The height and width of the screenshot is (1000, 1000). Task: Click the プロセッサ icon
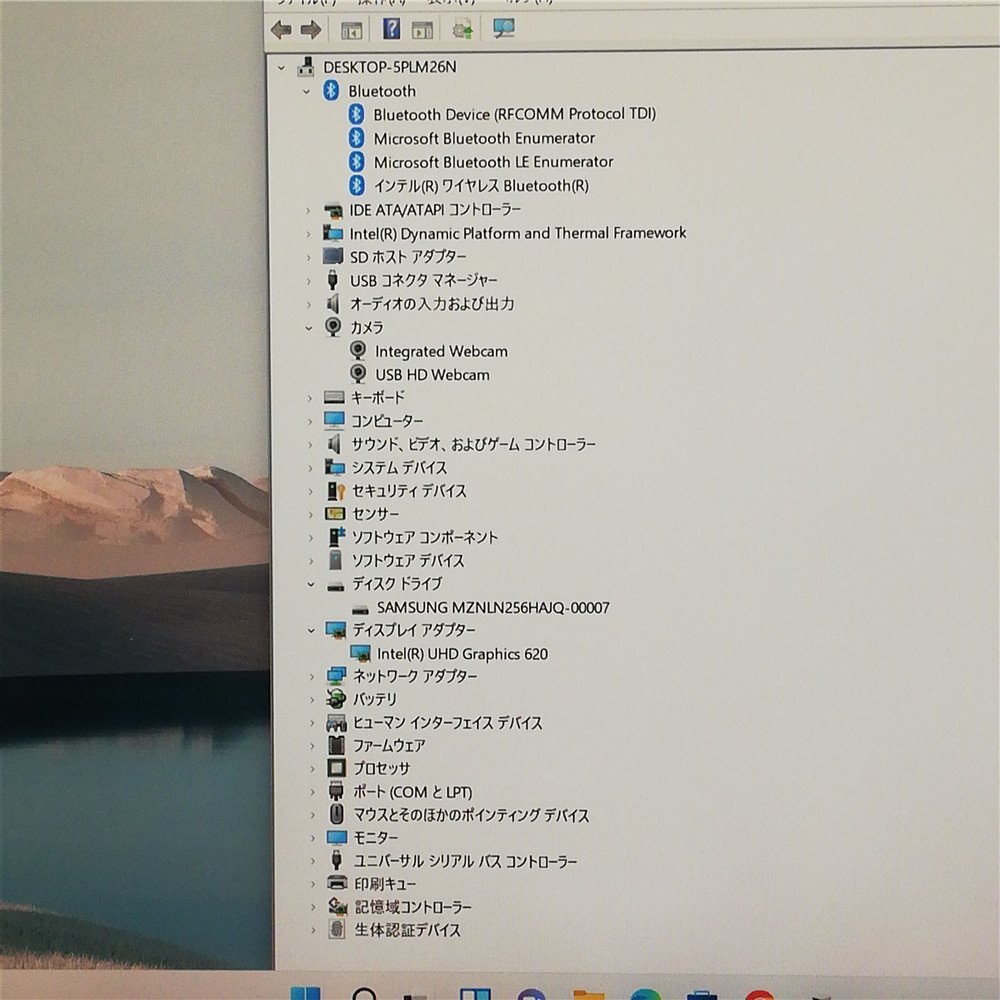(x=337, y=768)
